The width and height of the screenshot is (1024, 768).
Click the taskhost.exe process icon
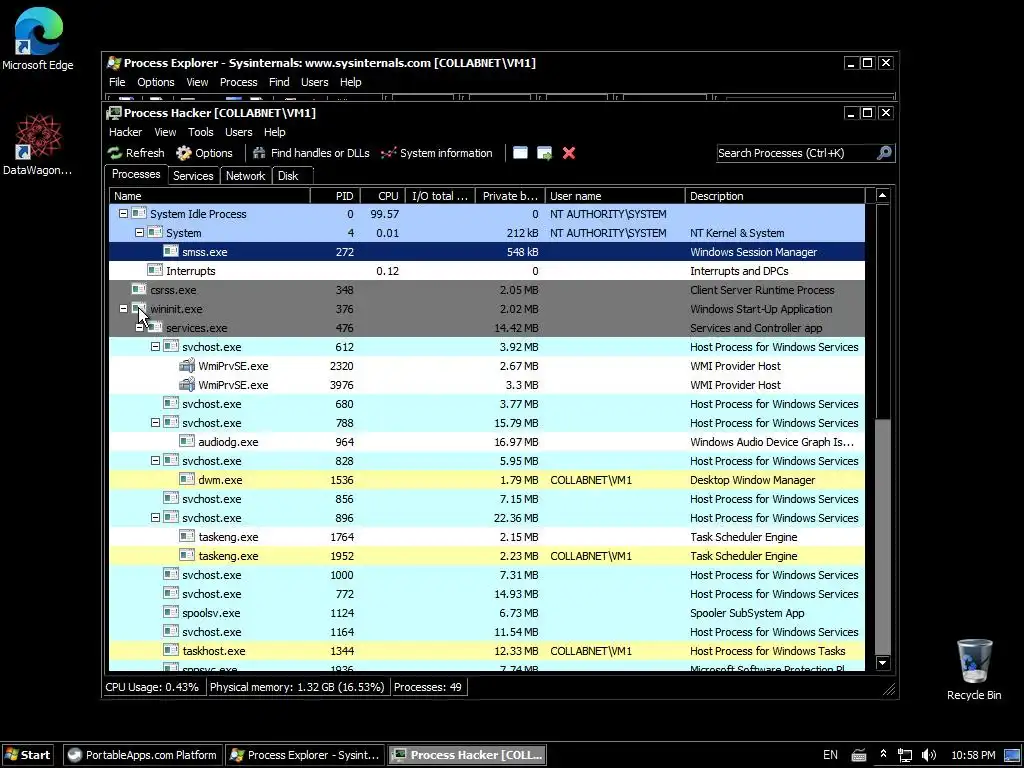point(171,650)
